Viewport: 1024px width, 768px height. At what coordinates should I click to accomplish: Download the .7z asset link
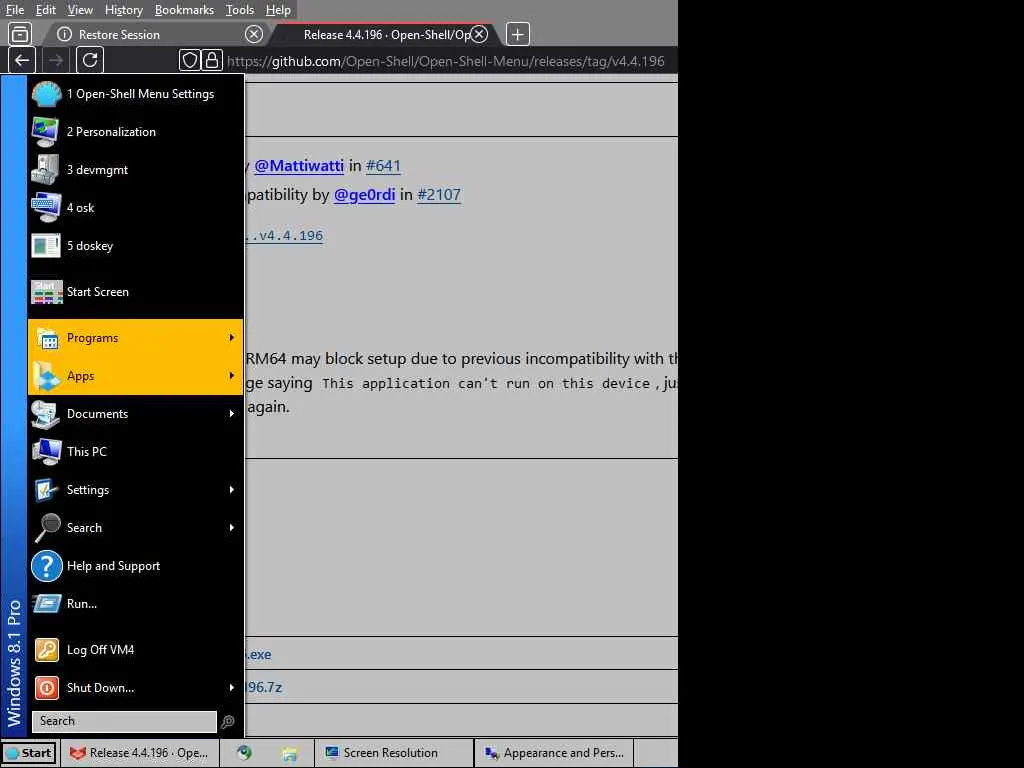[x=264, y=687]
